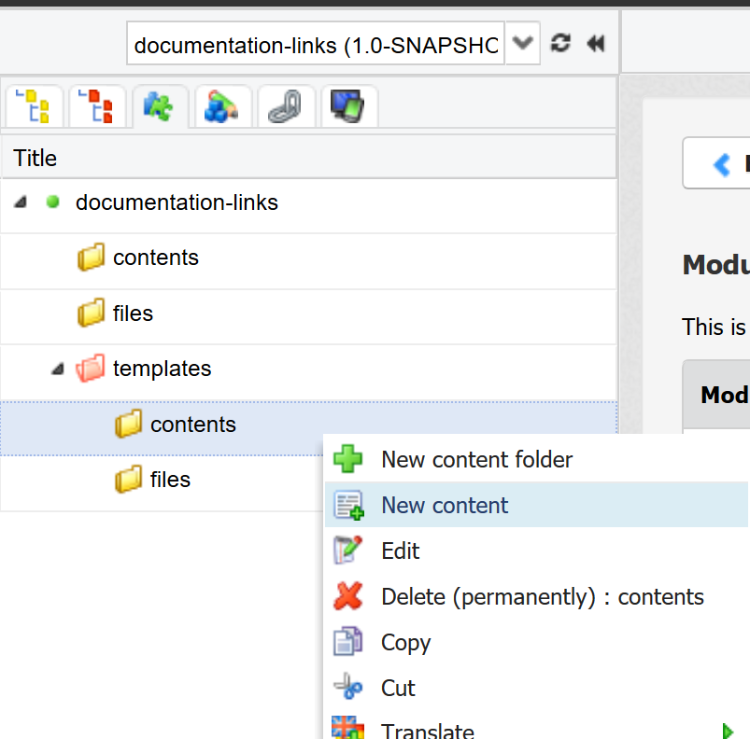This screenshot has height=739, width=750.
Task: Click the green status dot for documentation-links
Action: pos(53,202)
